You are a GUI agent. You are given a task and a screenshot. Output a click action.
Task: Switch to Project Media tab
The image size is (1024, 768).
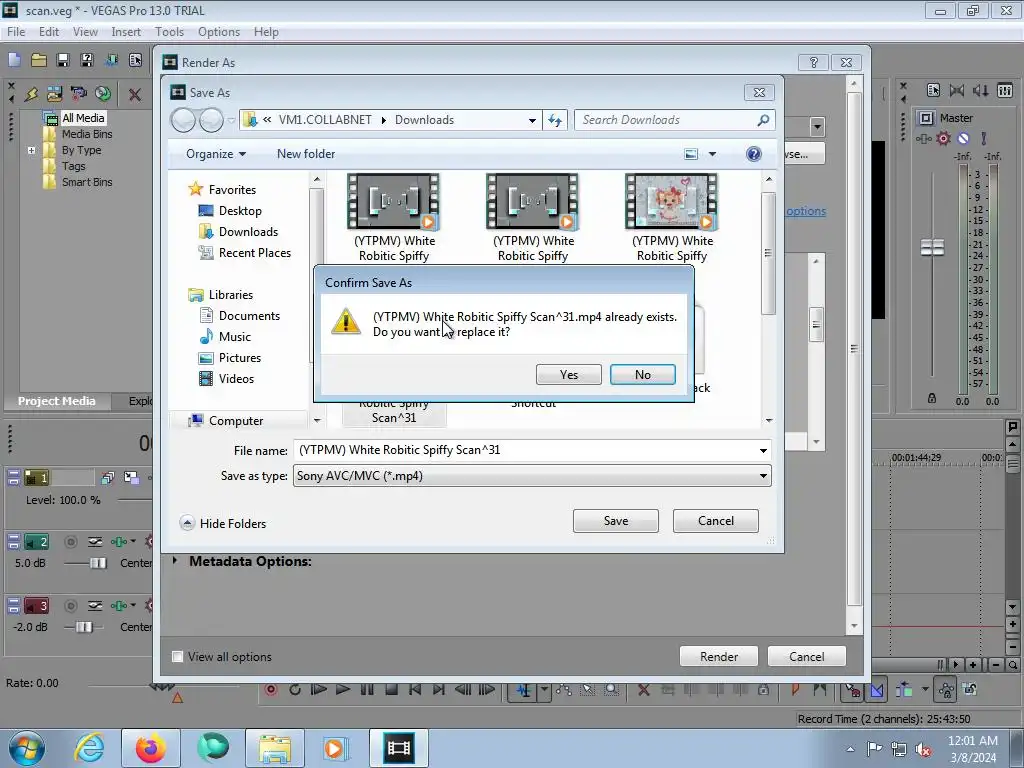tap(56, 401)
